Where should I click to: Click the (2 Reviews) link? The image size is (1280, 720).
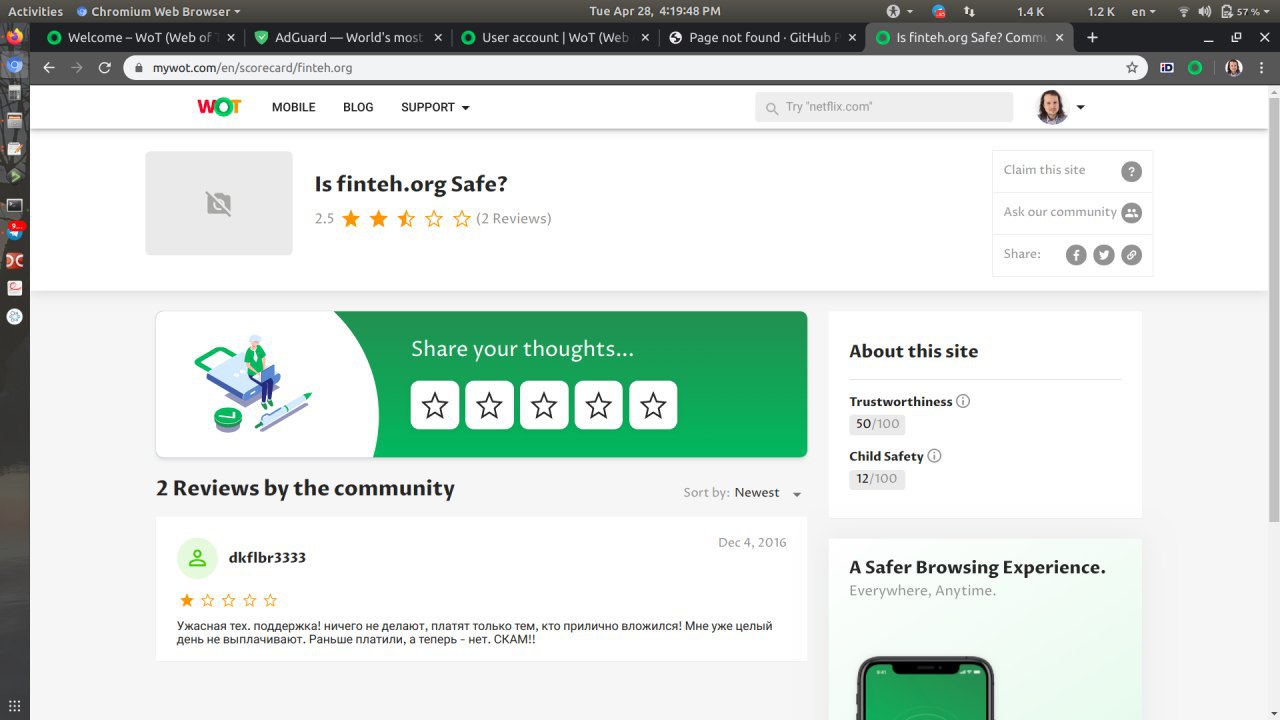pyautogui.click(x=514, y=219)
